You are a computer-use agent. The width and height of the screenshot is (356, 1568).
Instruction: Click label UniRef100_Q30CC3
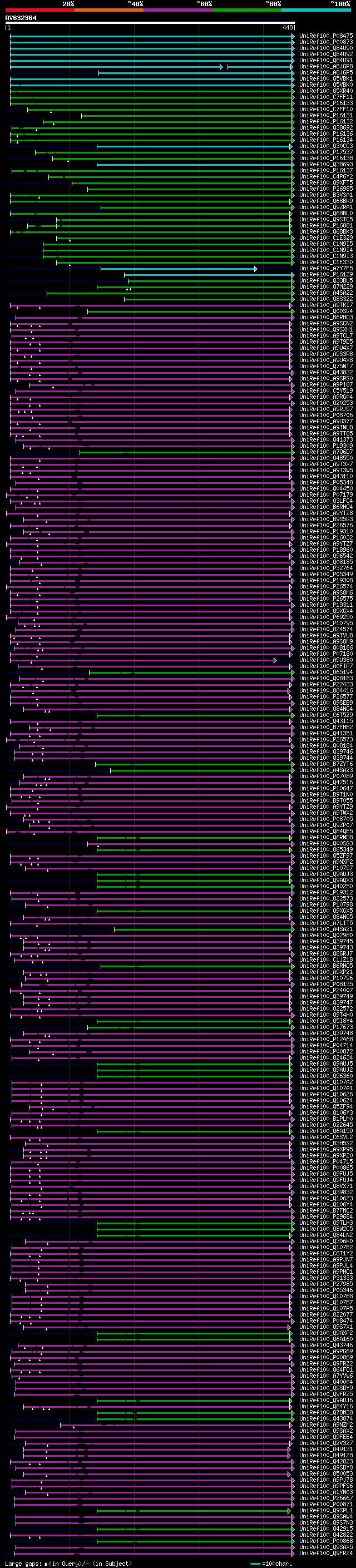click(x=325, y=146)
